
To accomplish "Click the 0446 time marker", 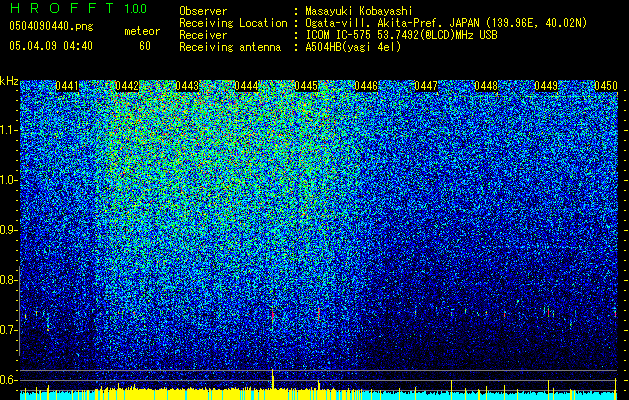I will click(366, 86).
